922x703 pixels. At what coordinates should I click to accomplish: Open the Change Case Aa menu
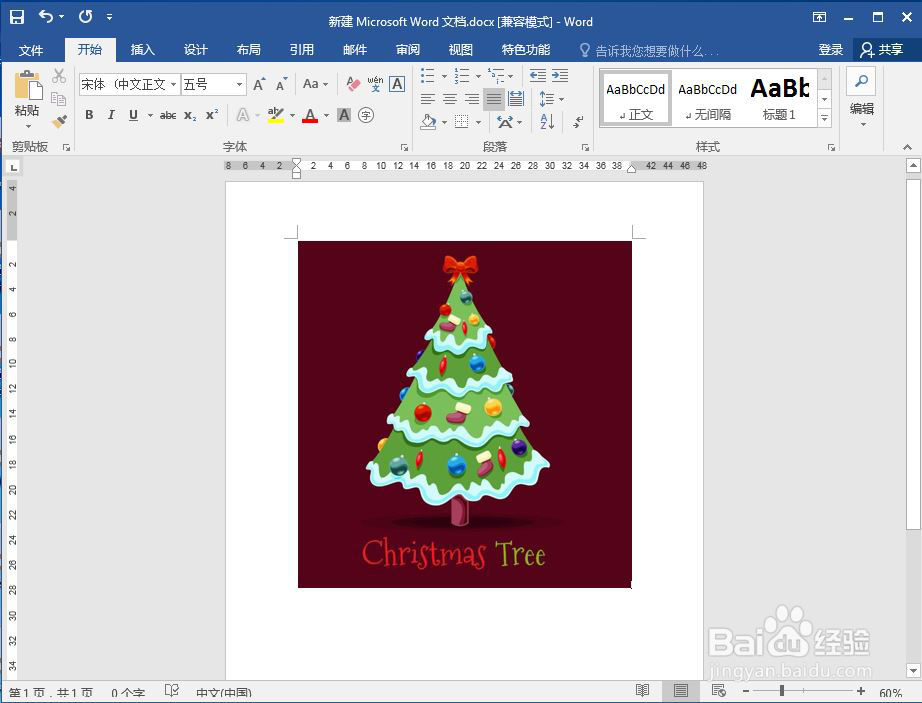(315, 84)
